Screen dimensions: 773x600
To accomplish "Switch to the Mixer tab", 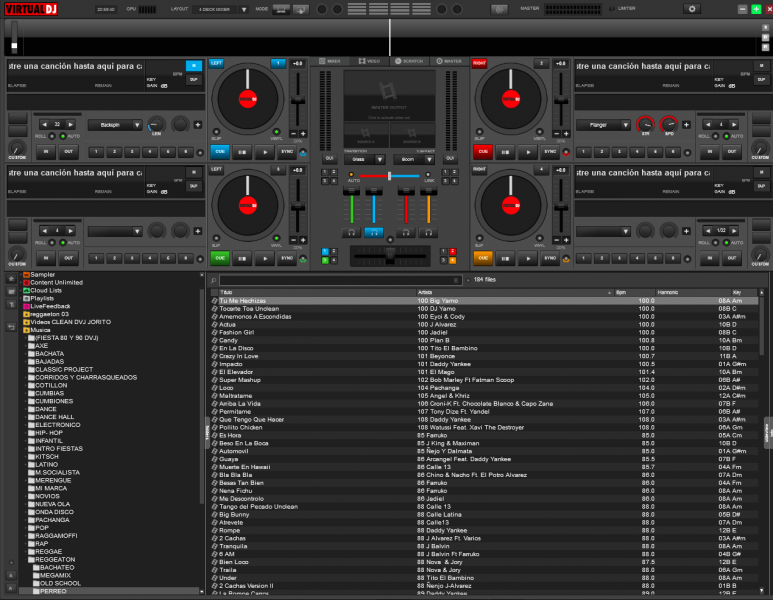I will click(x=330, y=61).
